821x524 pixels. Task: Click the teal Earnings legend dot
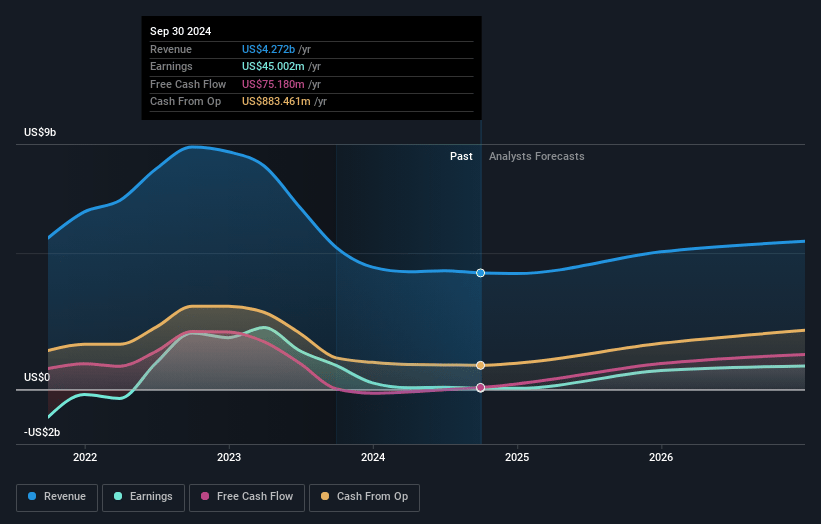(x=118, y=496)
